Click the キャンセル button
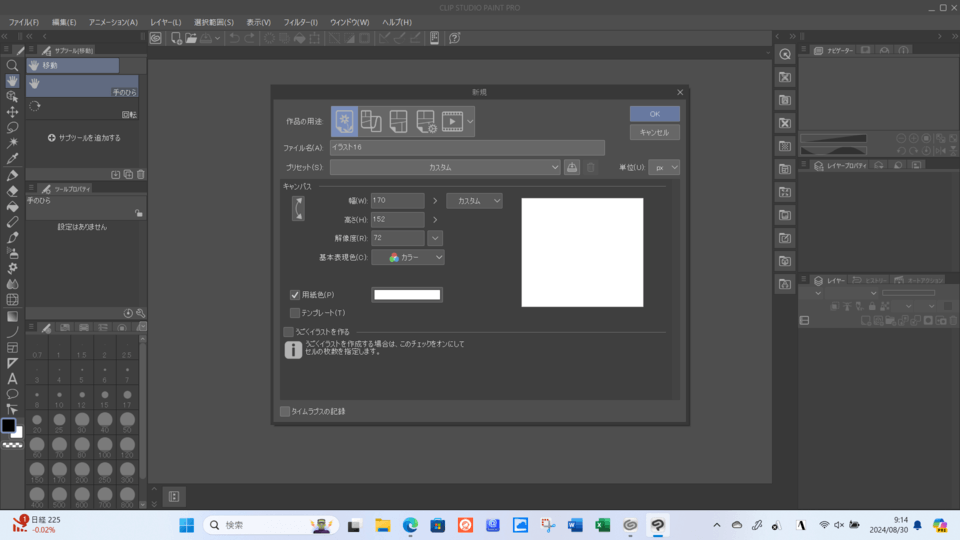This screenshot has width=960, height=540. pyautogui.click(x=654, y=132)
